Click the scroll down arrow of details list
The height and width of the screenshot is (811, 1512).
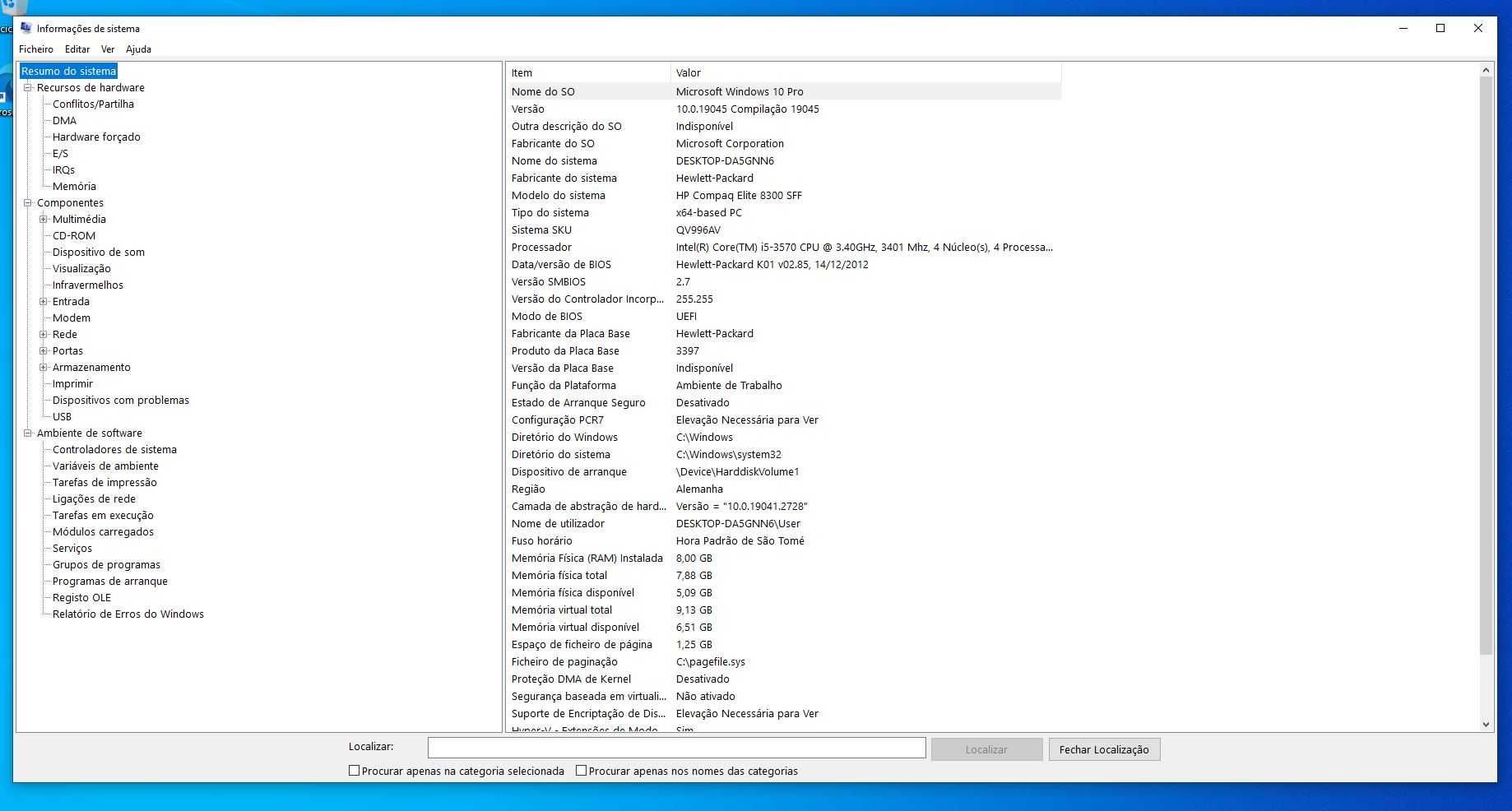[x=1486, y=725]
